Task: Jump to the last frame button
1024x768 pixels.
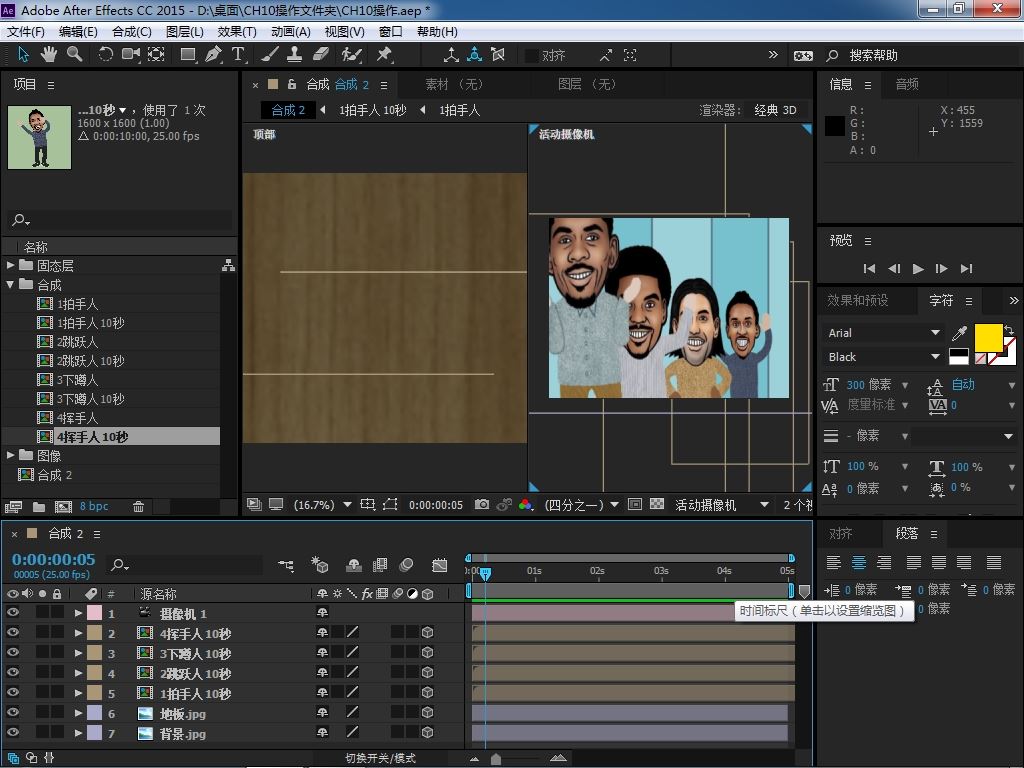Action: tap(967, 268)
